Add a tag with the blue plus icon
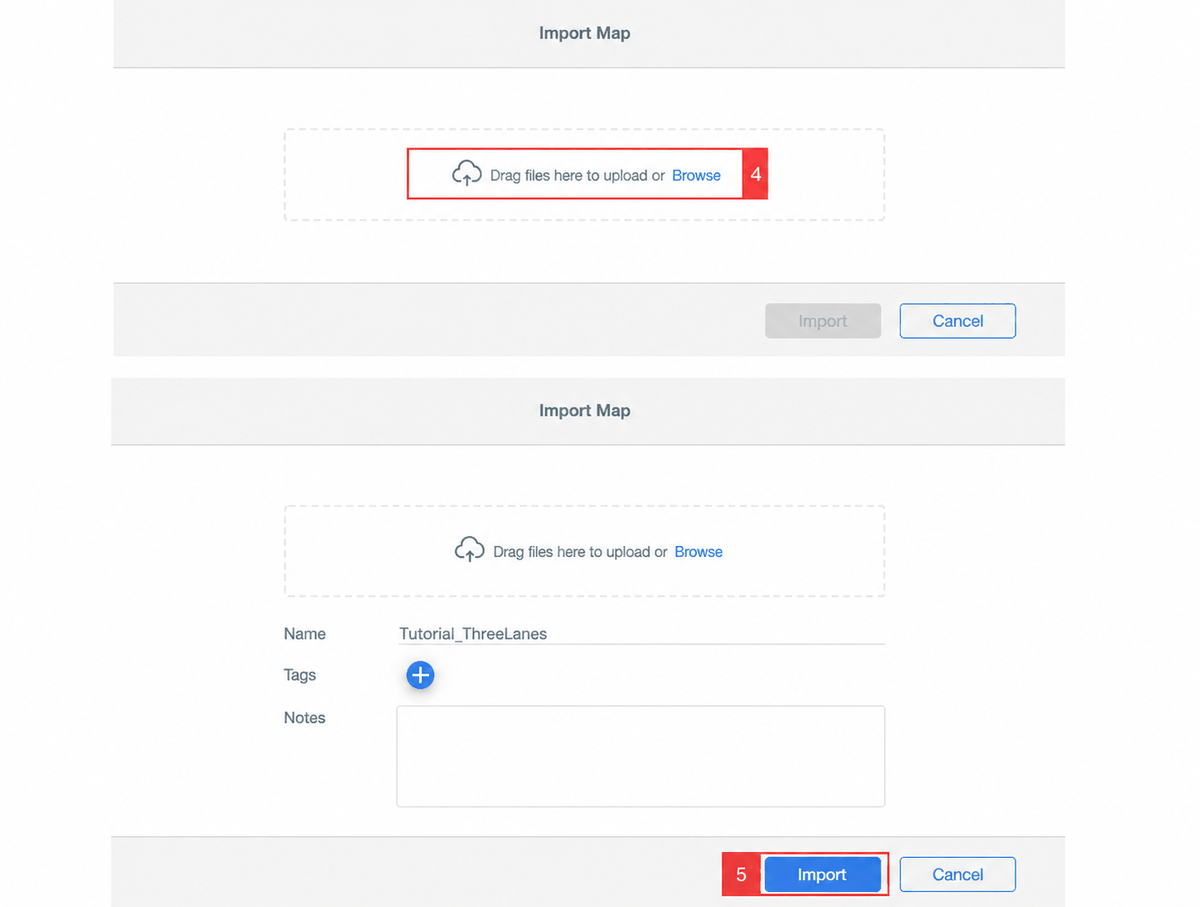This screenshot has width=1200, height=907. point(420,676)
